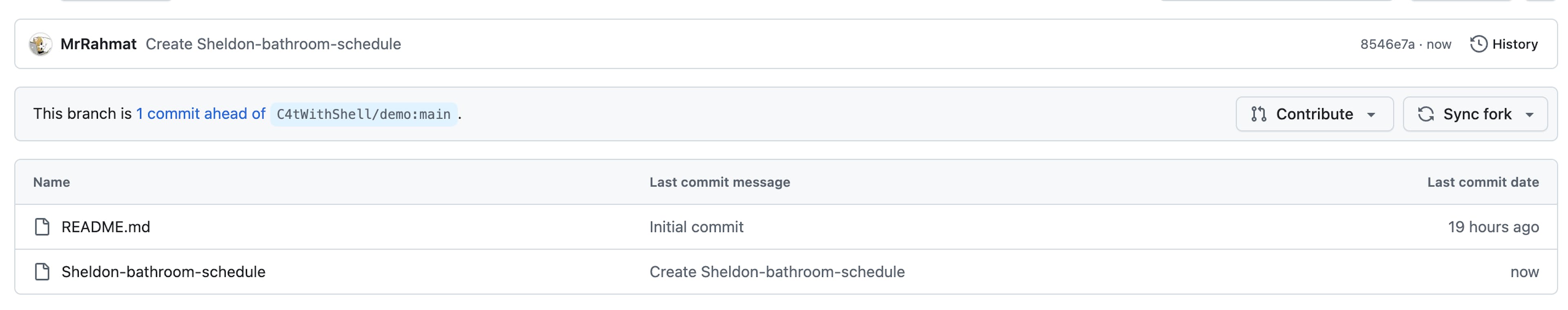Image resolution: width=1568 pixels, height=310 pixels.
Task: Click MrRahmat's profile avatar
Action: pos(40,44)
